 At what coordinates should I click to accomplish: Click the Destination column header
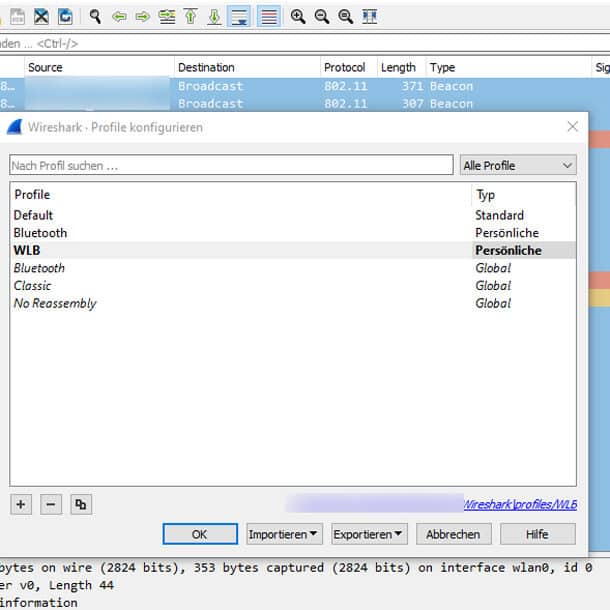coord(247,67)
